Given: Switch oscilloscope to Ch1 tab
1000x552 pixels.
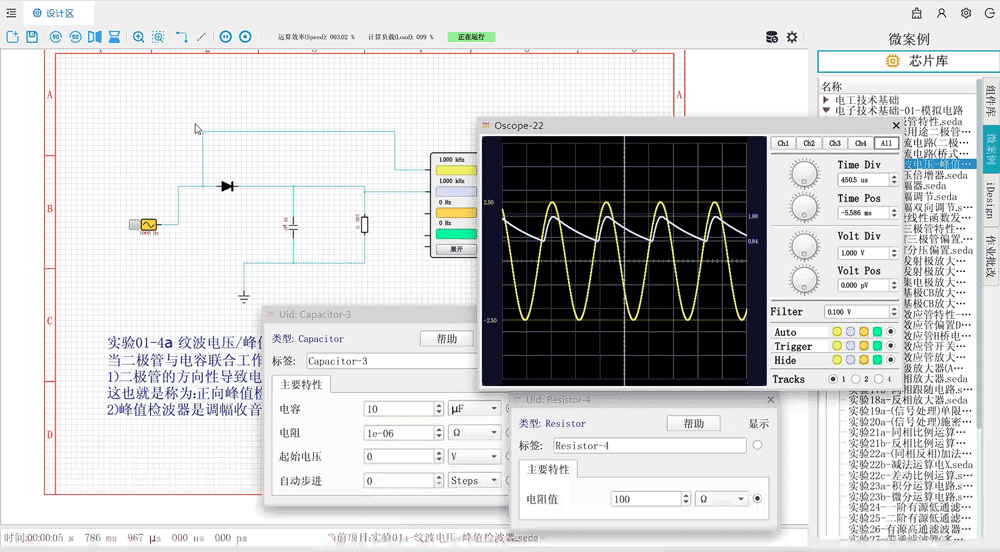Looking at the screenshot, I should pos(783,143).
